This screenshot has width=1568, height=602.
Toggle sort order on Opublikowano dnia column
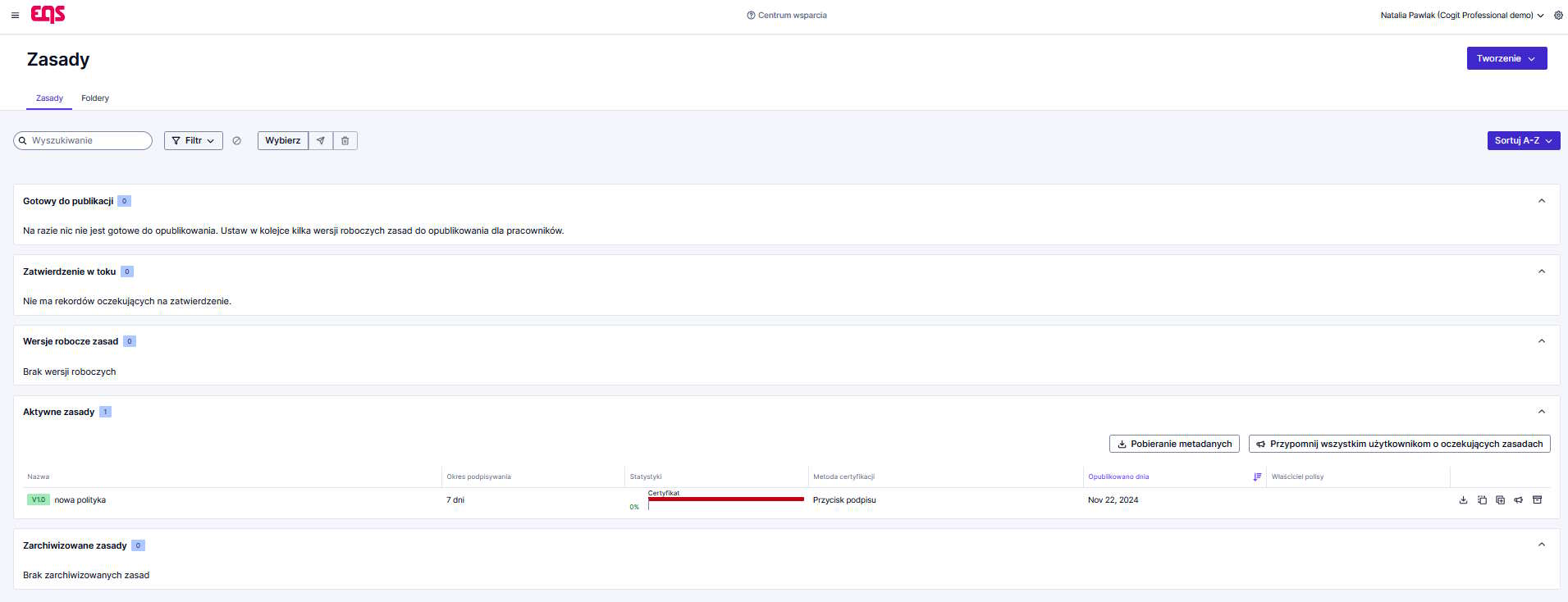pos(1257,477)
